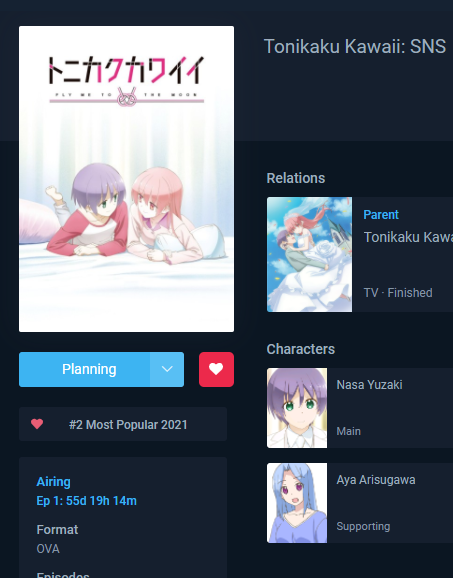The image size is (453, 578).
Task: Open the Aya Arisugawa character name link
Action: point(376,480)
